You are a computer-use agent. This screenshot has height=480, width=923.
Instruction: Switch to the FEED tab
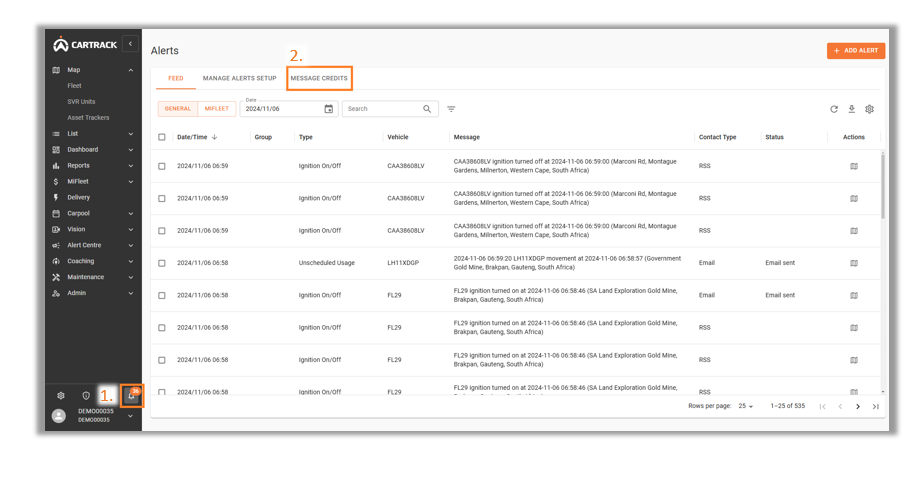click(x=175, y=78)
